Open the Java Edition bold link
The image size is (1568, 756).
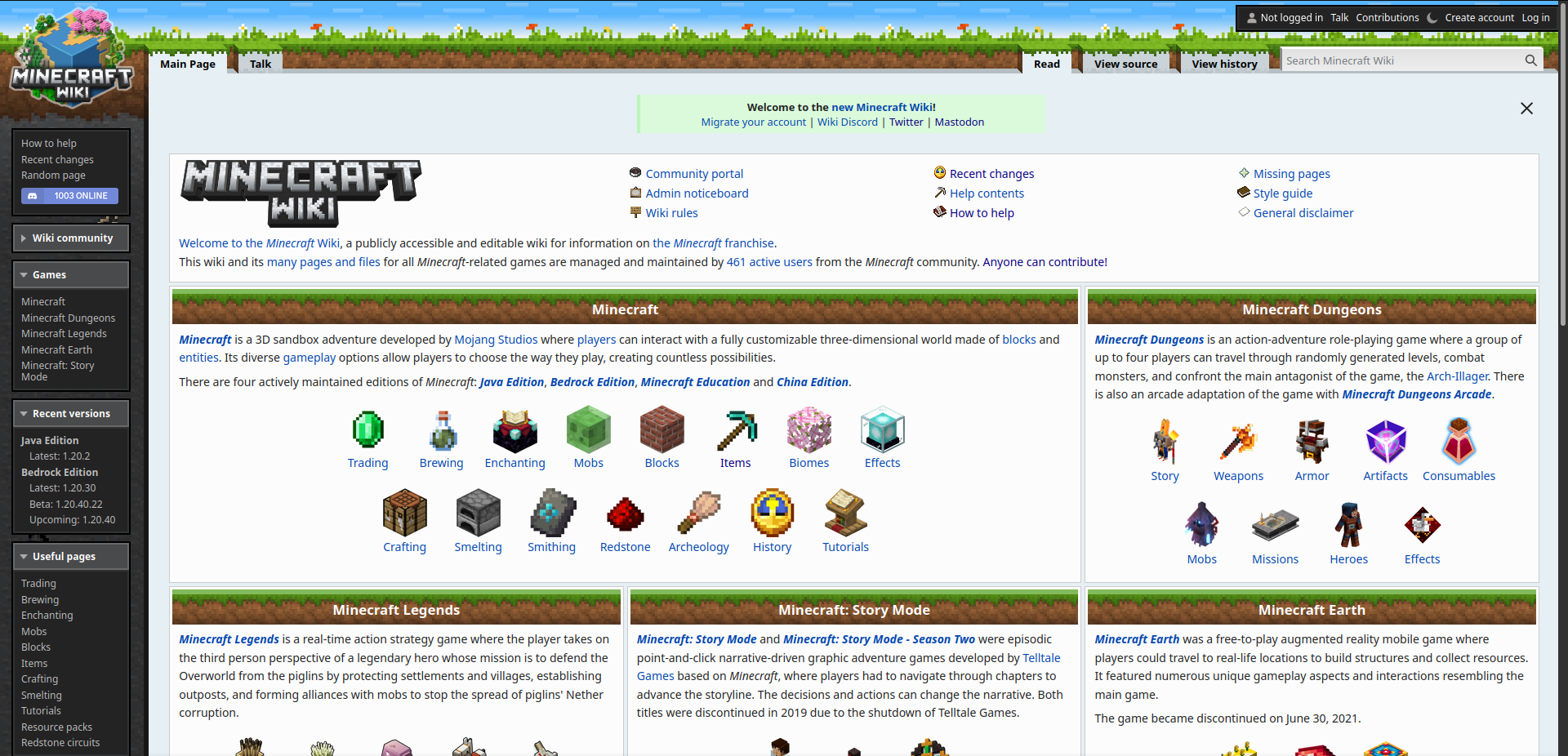(512, 382)
